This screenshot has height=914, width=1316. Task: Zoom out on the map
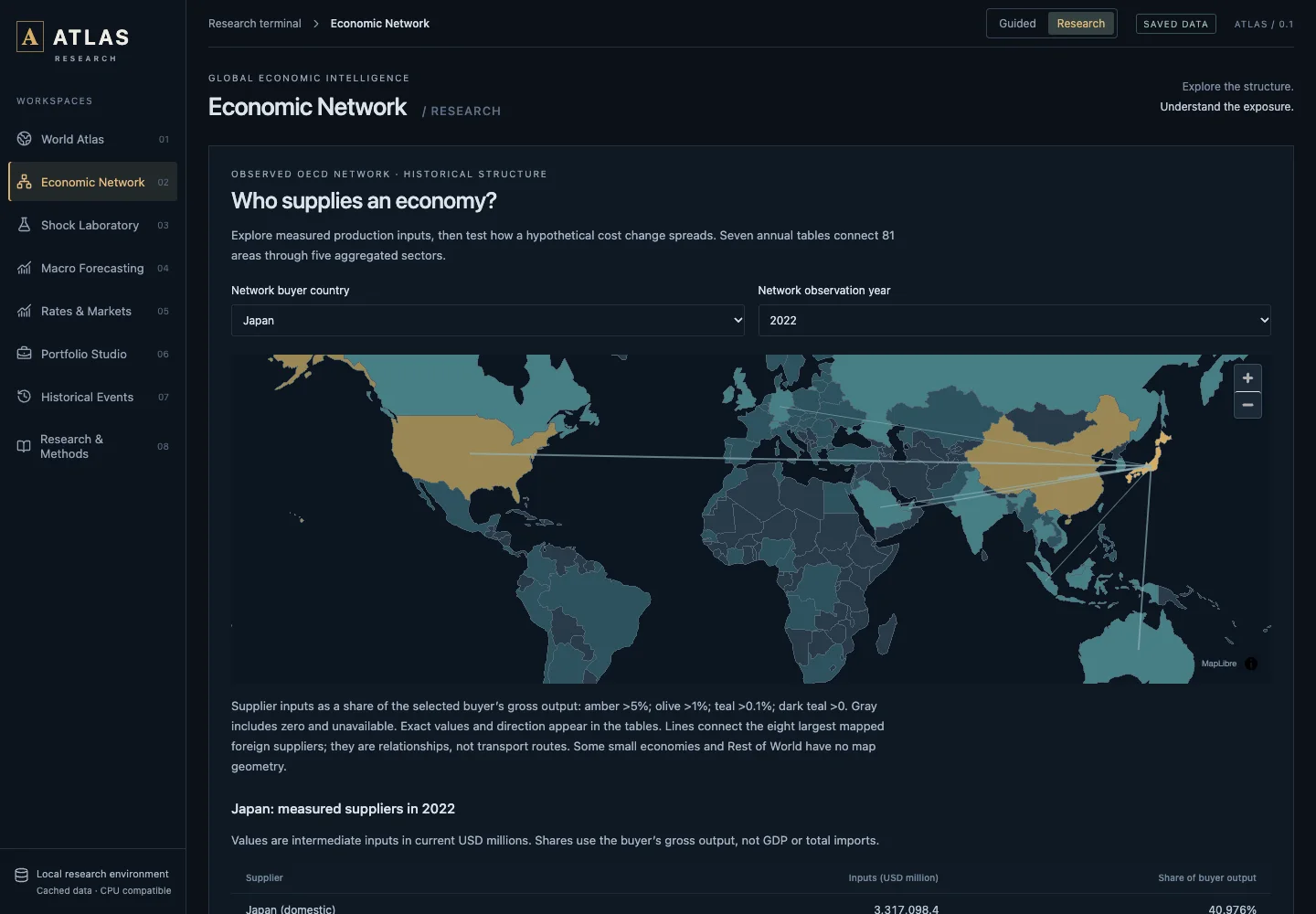(x=1247, y=405)
